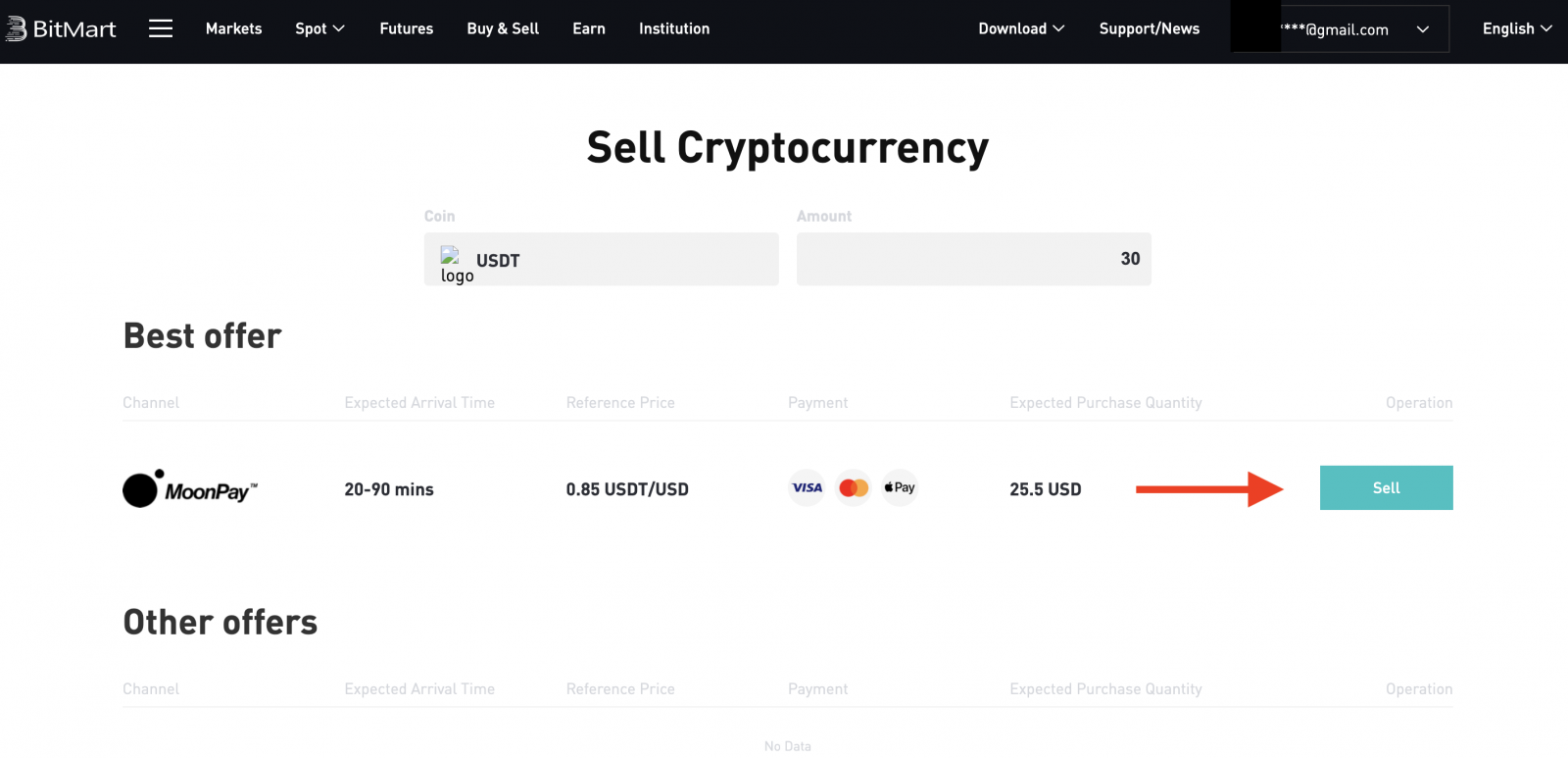Click the Sell button for MoonPay offer
Image resolution: width=1568 pixels, height=758 pixels.
click(1386, 487)
